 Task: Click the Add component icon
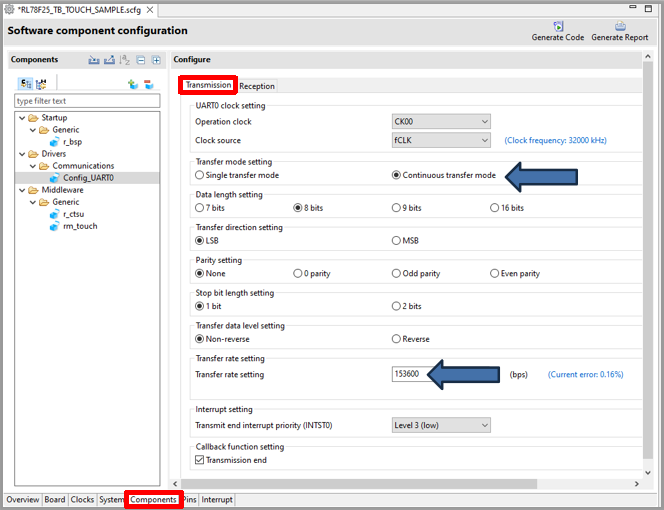tap(132, 84)
